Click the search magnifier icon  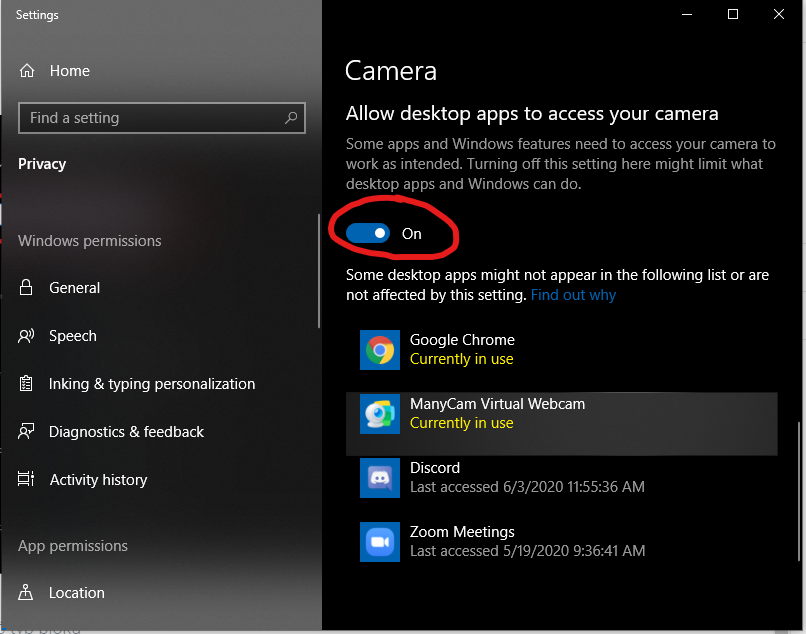291,118
